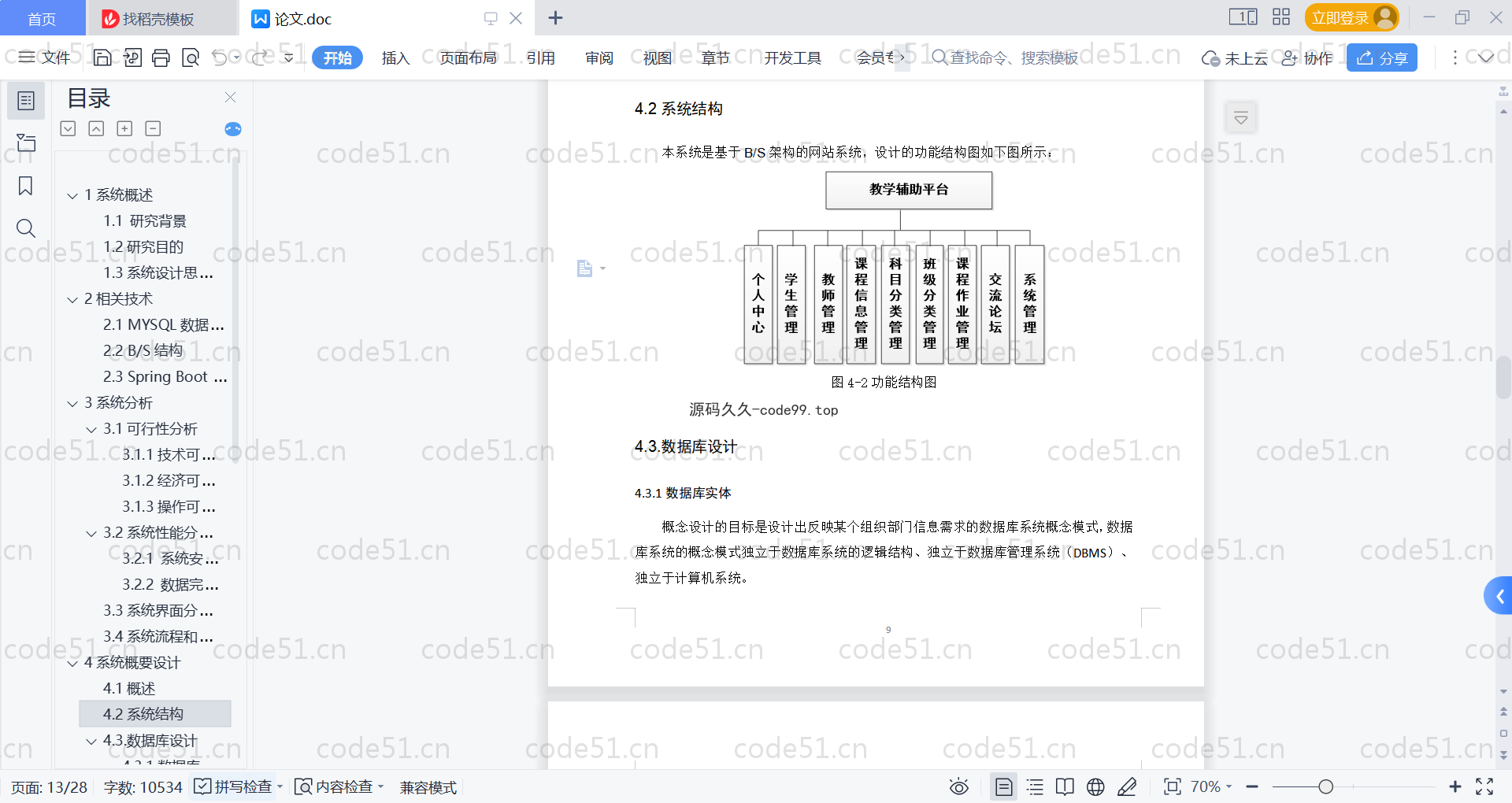Collapse all outline levels minus icon
1512x803 pixels.
click(x=153, y=128)
